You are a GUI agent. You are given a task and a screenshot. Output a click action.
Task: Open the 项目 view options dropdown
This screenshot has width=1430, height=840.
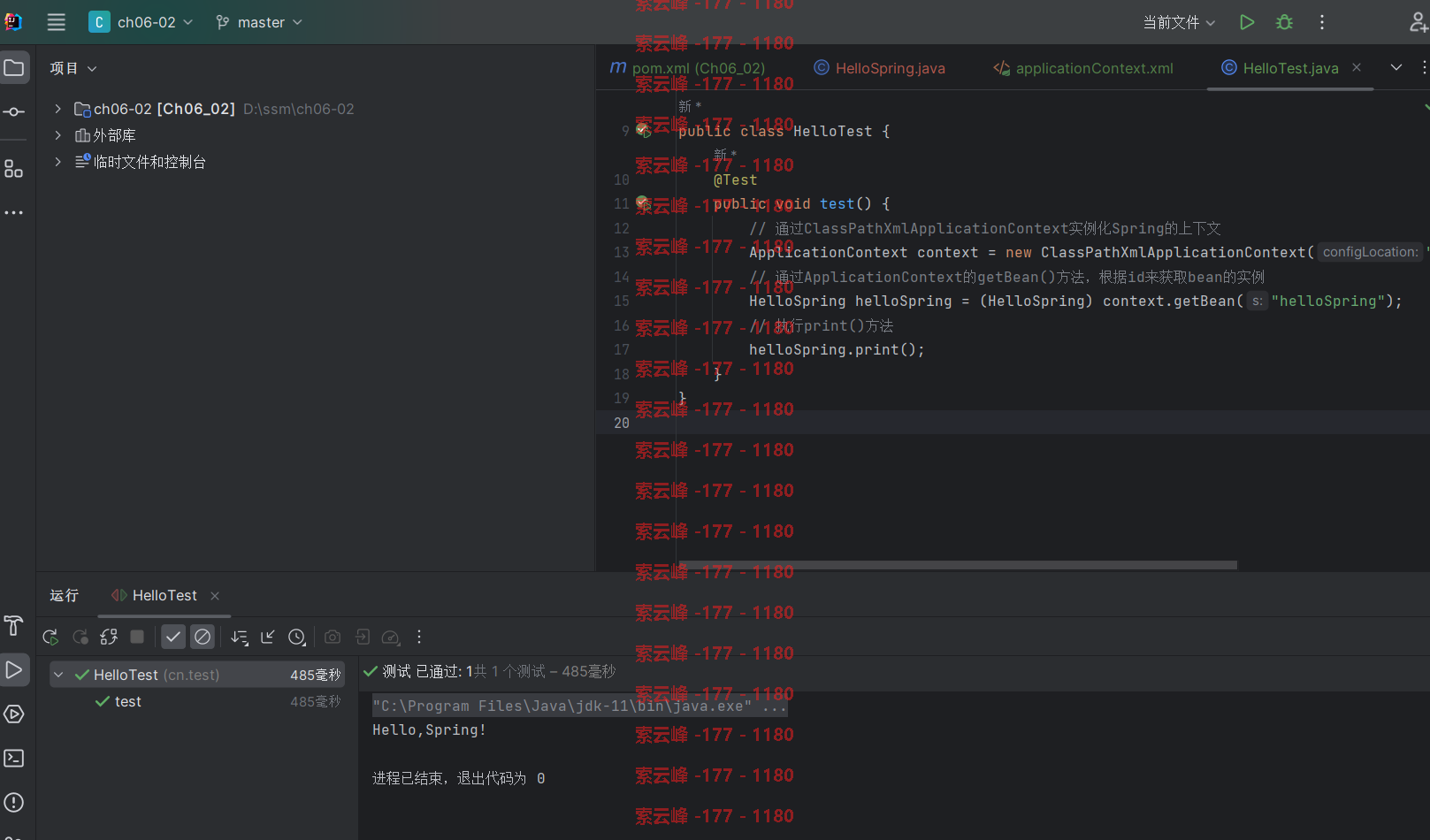[x=73, y=68]
